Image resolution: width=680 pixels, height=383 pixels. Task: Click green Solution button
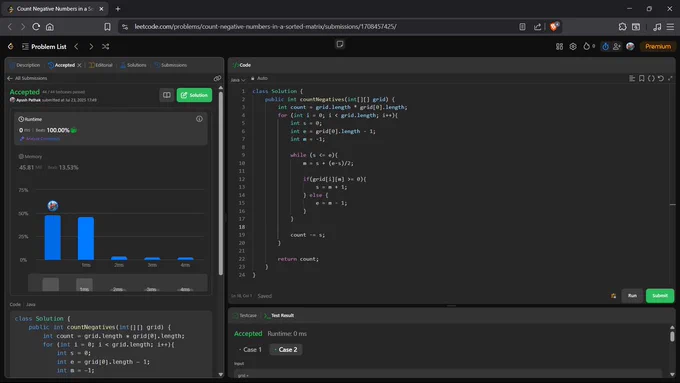[x=194, y=95]
